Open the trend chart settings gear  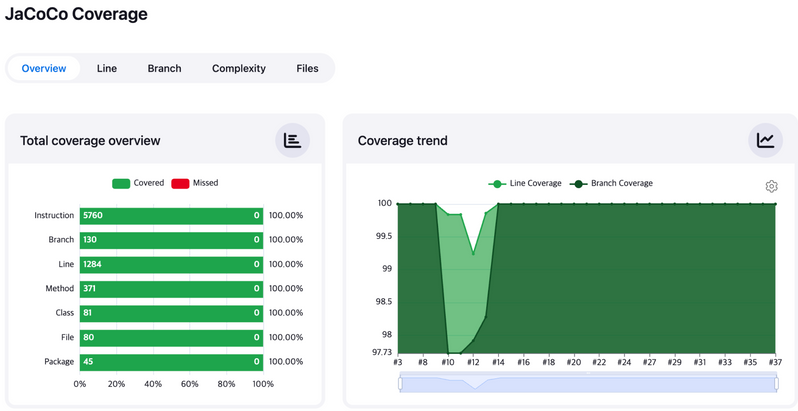772,187
